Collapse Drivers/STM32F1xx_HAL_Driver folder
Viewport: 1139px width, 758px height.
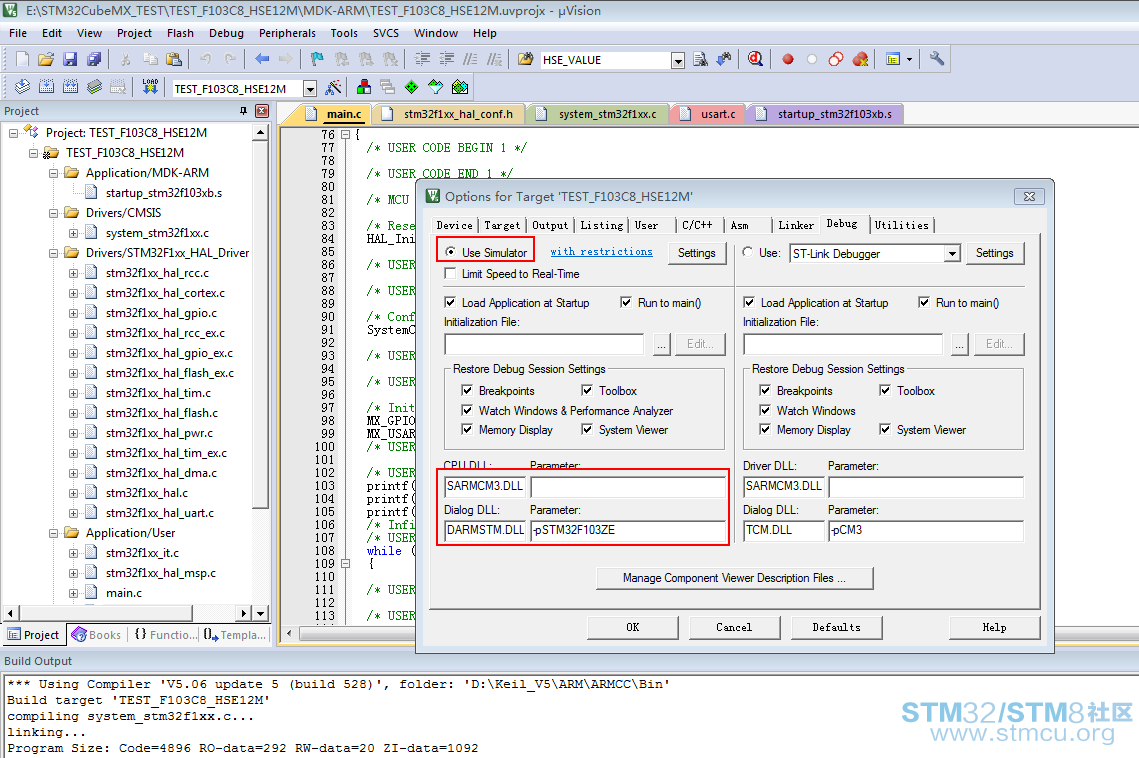[x=53, y=253]
